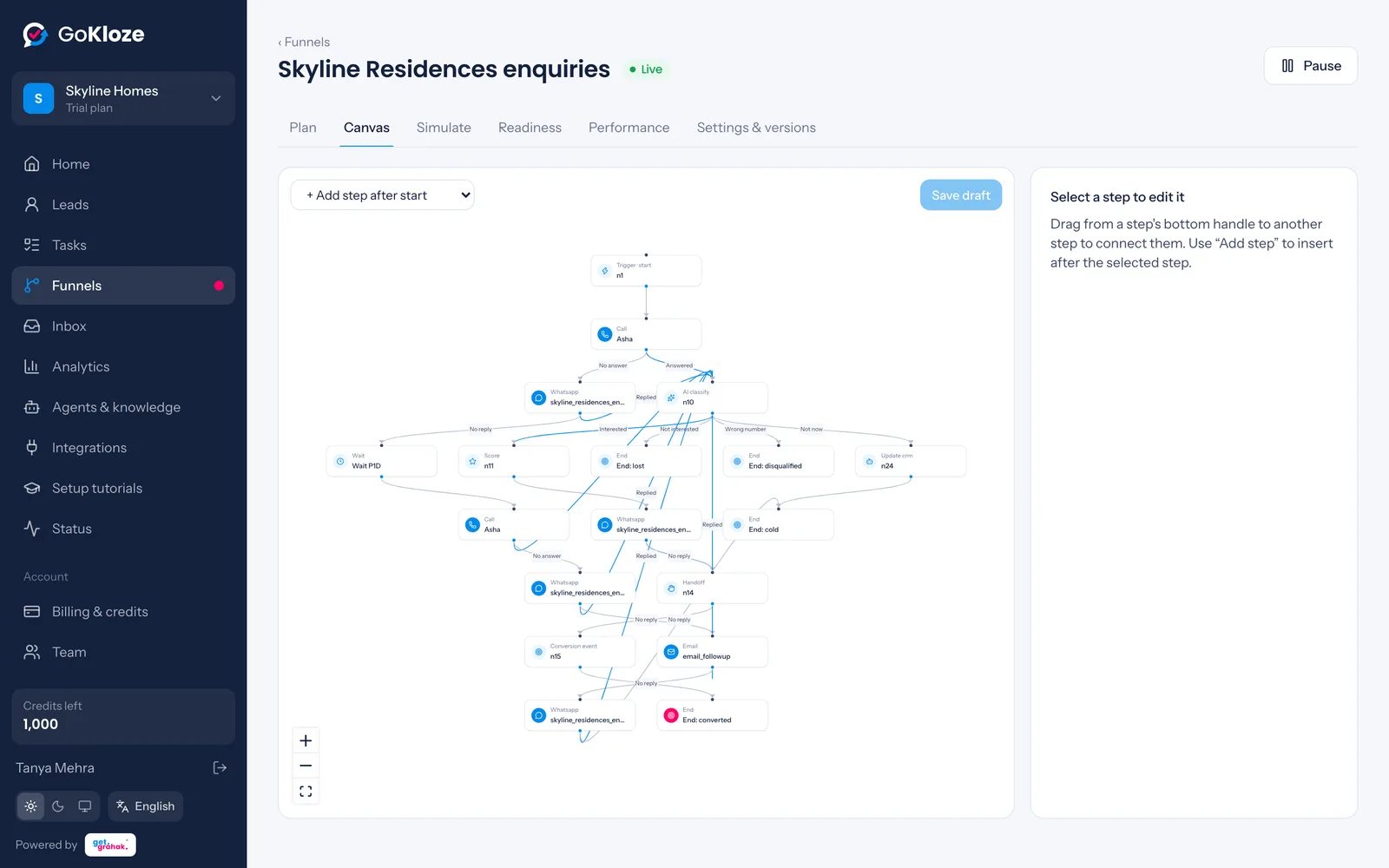Zoom in on the canvas
The image size is (1389, 868).
pos(306,740)
